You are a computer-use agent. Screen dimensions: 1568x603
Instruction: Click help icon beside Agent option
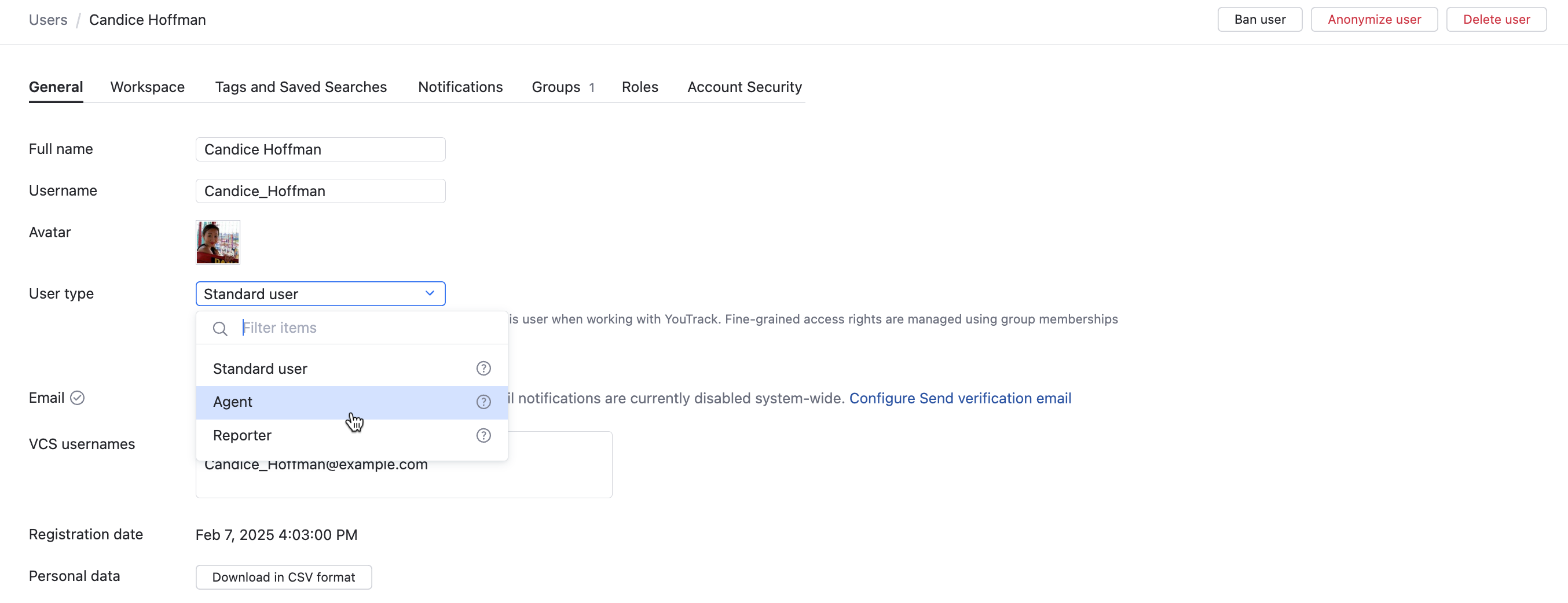point(483,402)
